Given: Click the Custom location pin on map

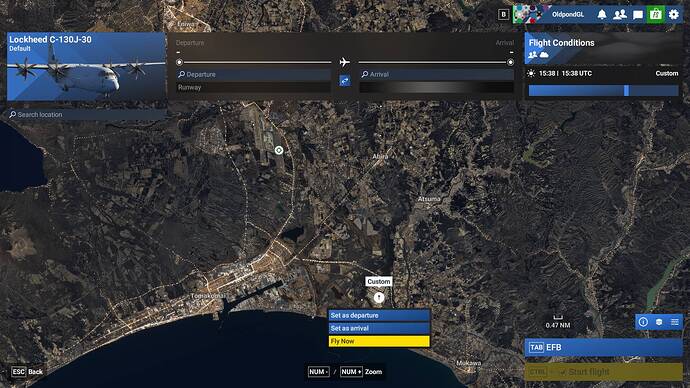Looking at the screenshot, I should point(379,298).
